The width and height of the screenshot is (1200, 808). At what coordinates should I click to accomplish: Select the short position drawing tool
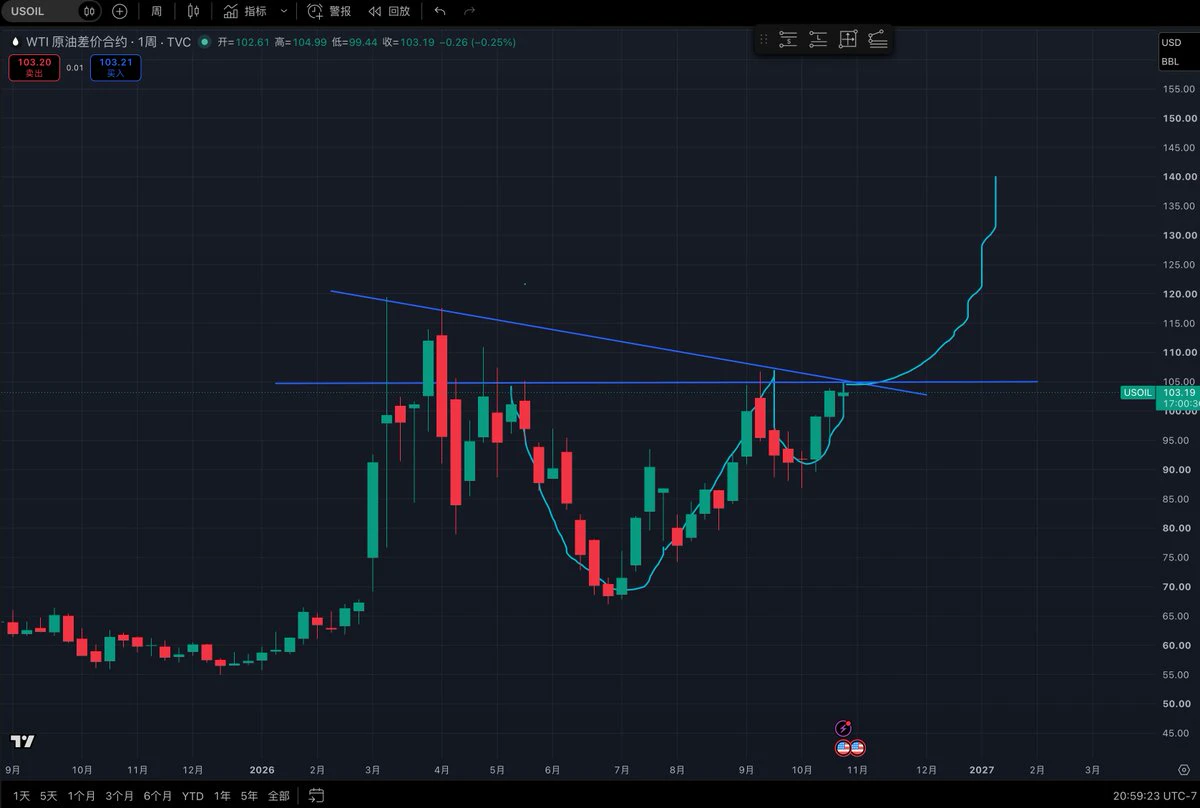[x=788, y=40]
